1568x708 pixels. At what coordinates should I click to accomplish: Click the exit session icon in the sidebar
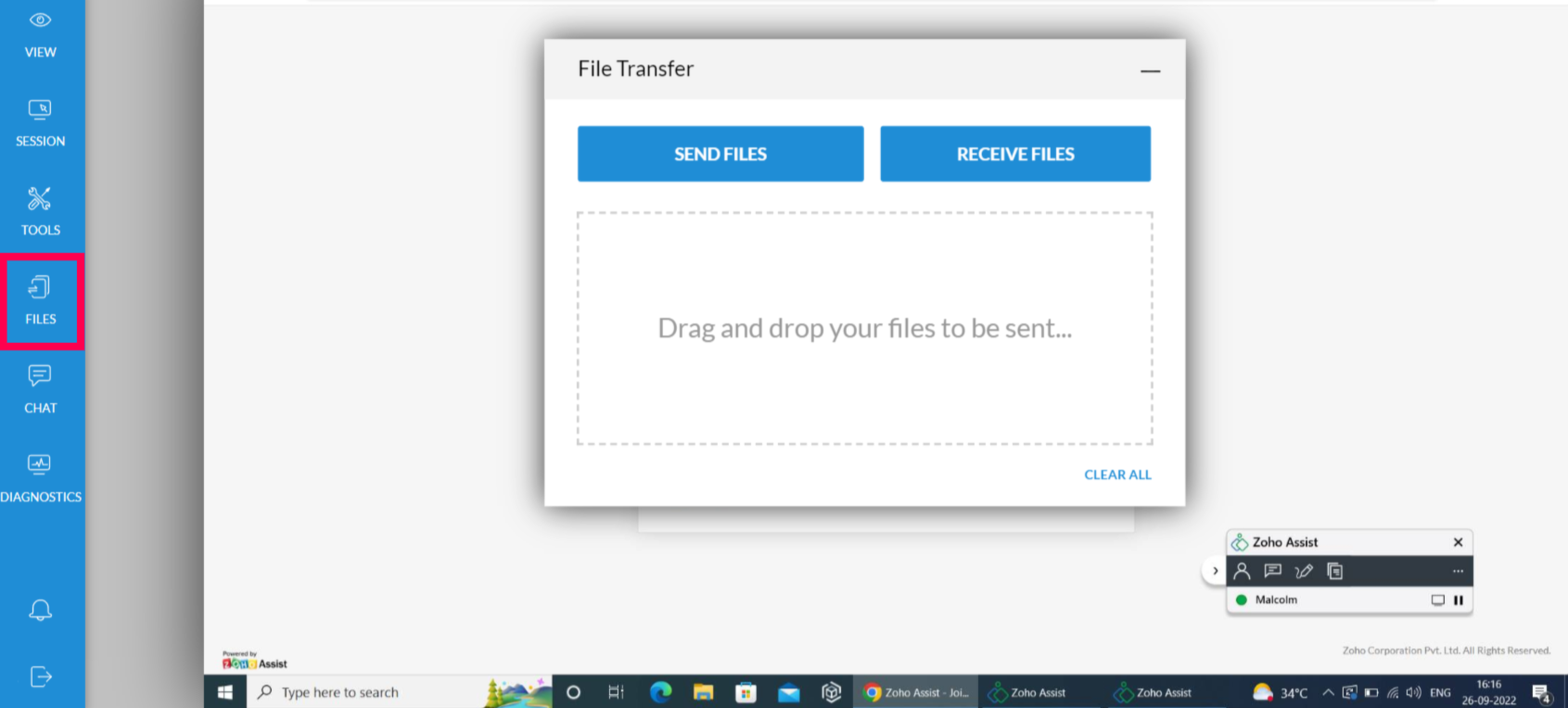[x=40, y=676]
